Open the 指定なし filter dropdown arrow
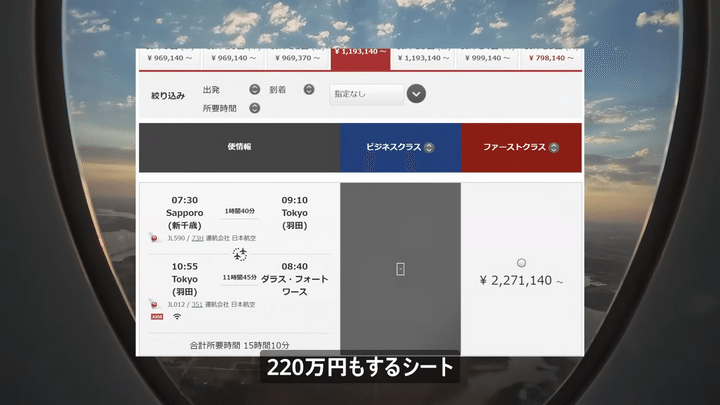This screenshot has height=405, width=720. pos(416,94)
